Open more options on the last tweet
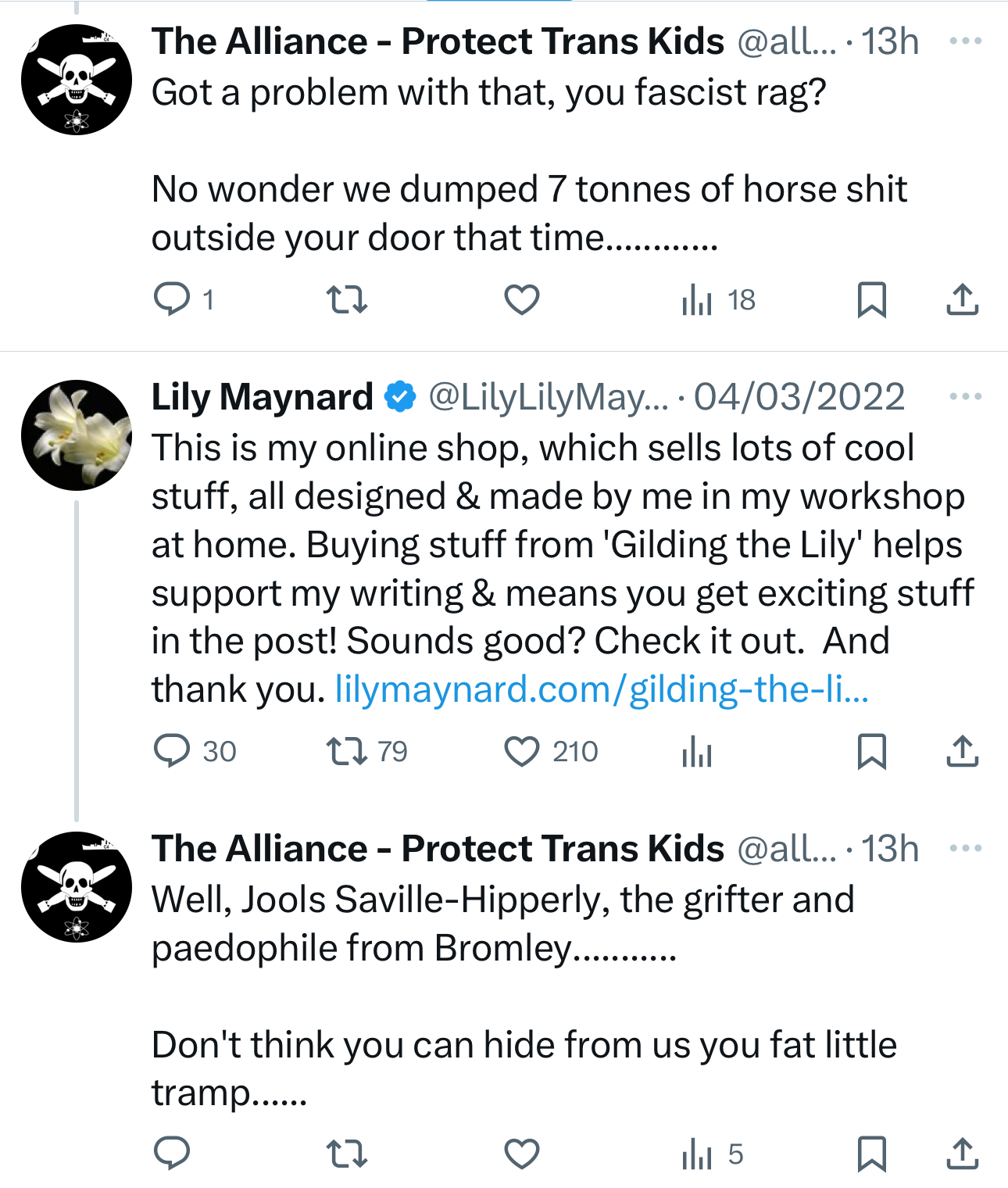The image size is (1008, 1188). click(x=965, y=848)
